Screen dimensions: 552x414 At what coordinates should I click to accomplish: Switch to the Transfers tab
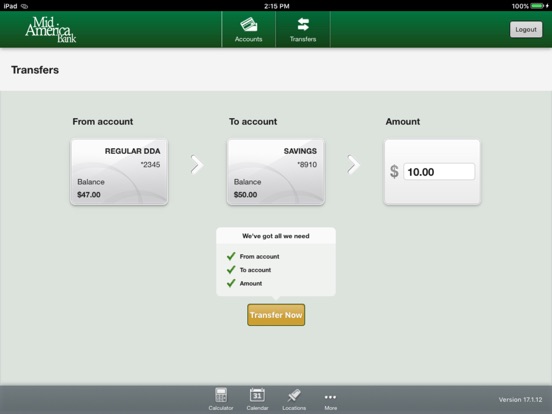303,30
